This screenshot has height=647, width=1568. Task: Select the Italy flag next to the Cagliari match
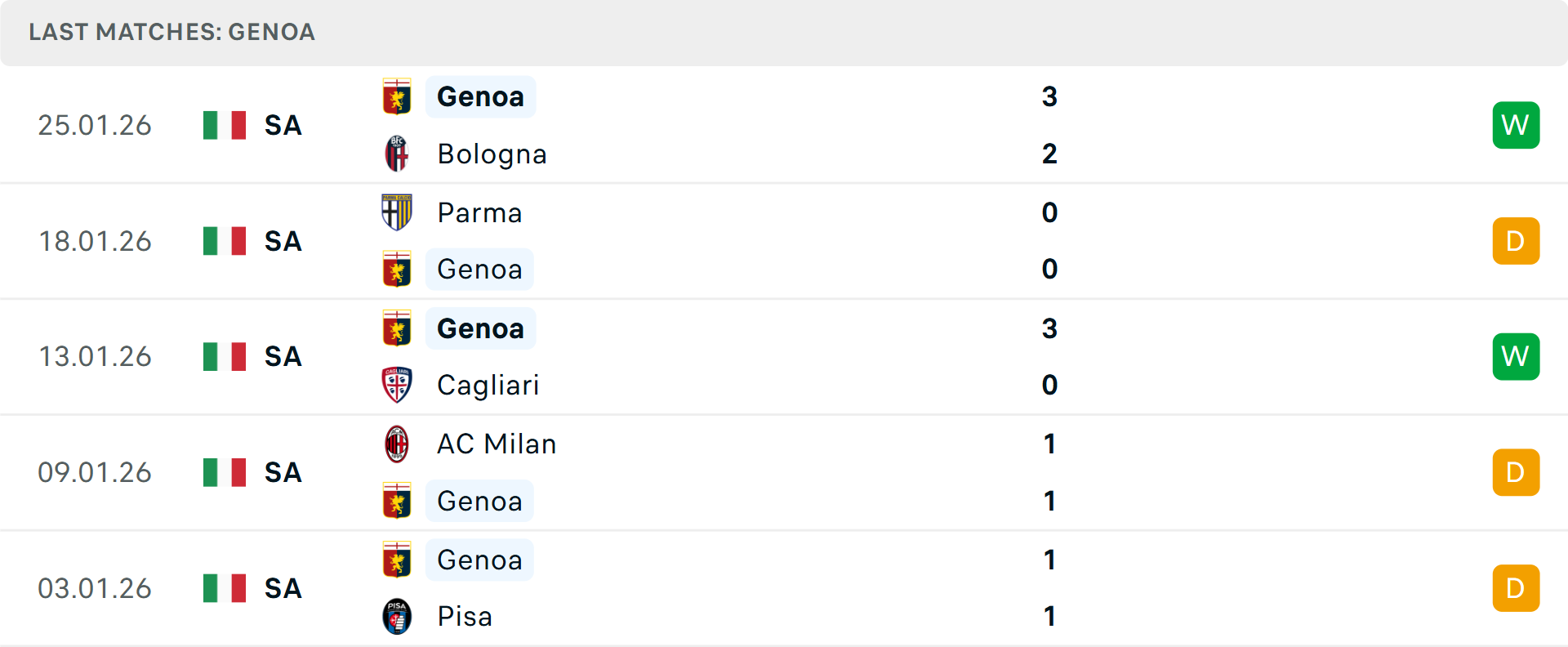pos(224,356)
